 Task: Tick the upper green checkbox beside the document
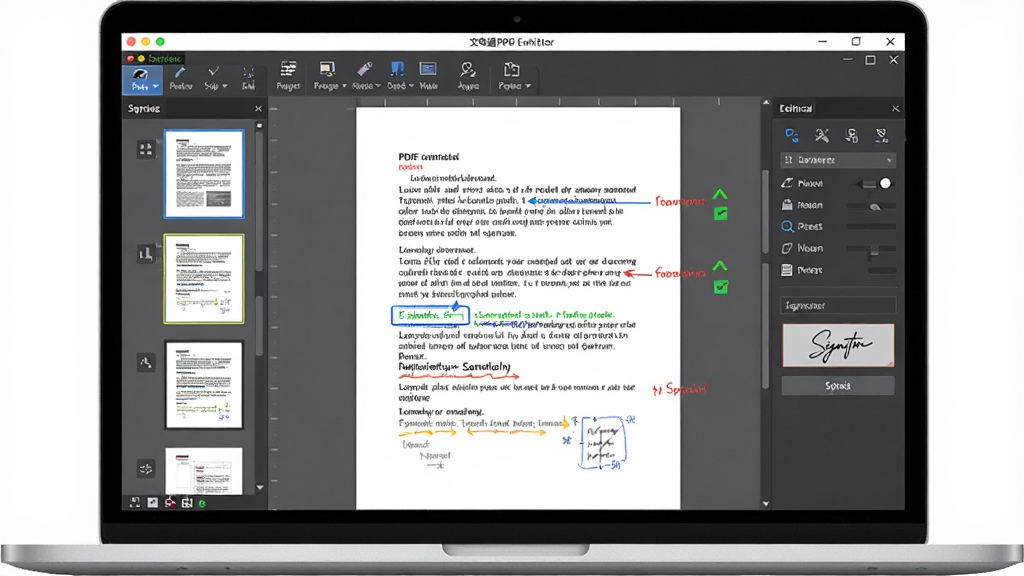(x=720, y=214)
